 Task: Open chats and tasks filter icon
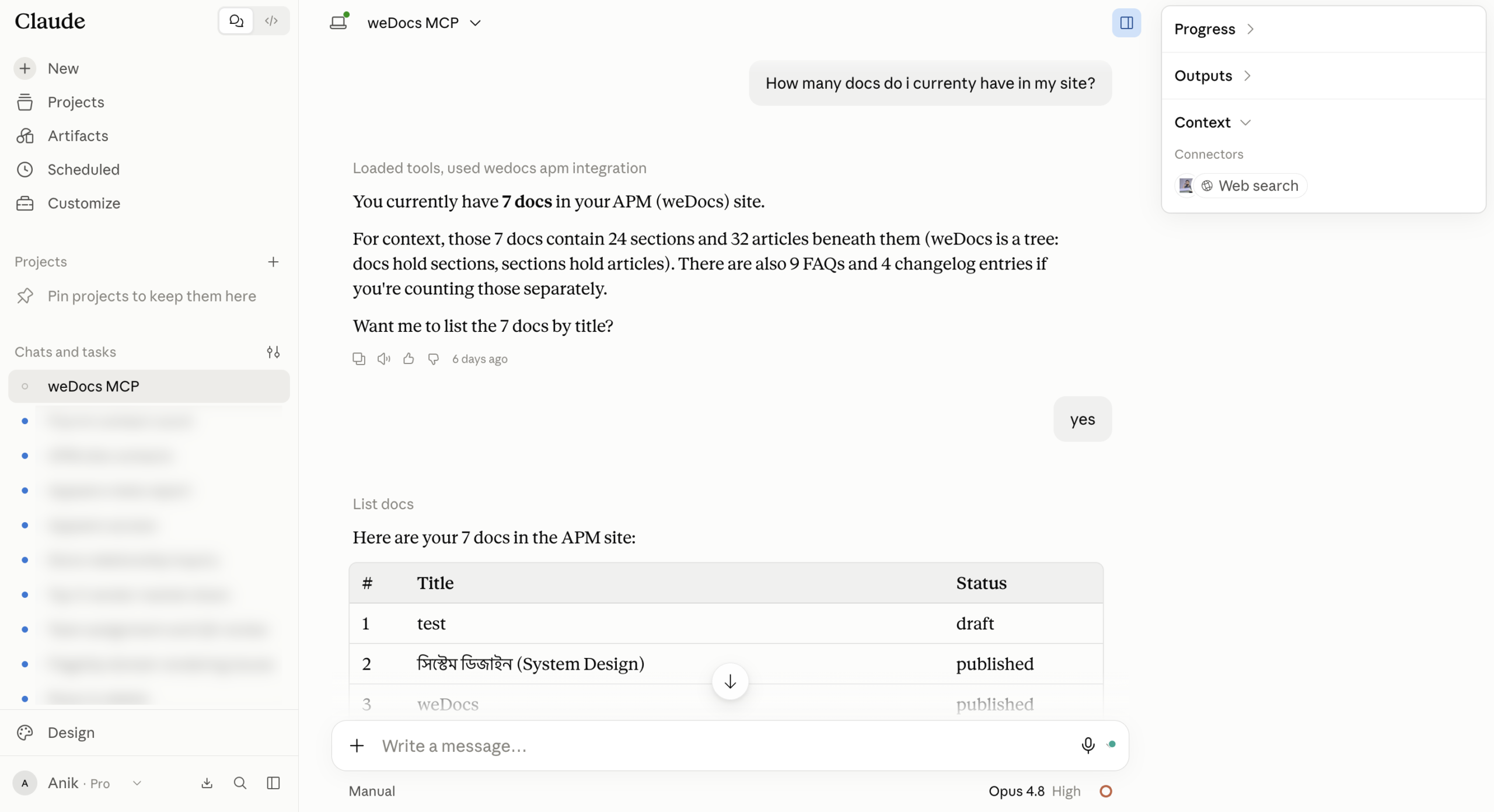pyautogui.click(x=273, y=352)
